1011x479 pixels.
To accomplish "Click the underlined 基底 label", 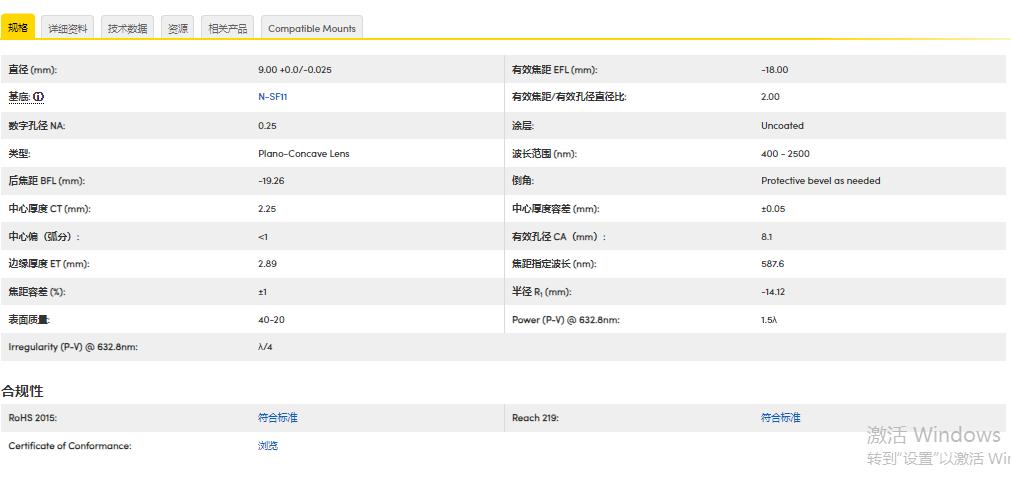I will point(19,98).
